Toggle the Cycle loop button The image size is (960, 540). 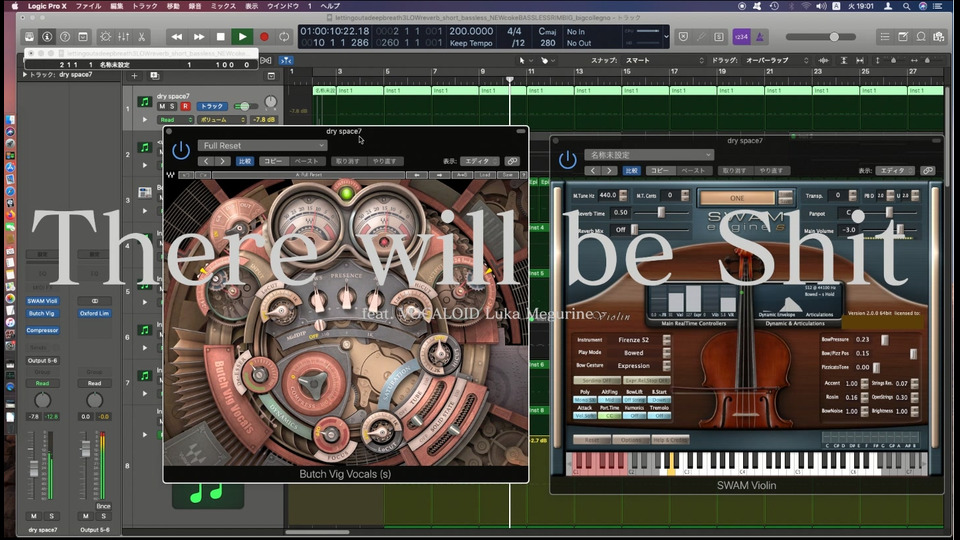pyautogui.click(x=284, y=37)
